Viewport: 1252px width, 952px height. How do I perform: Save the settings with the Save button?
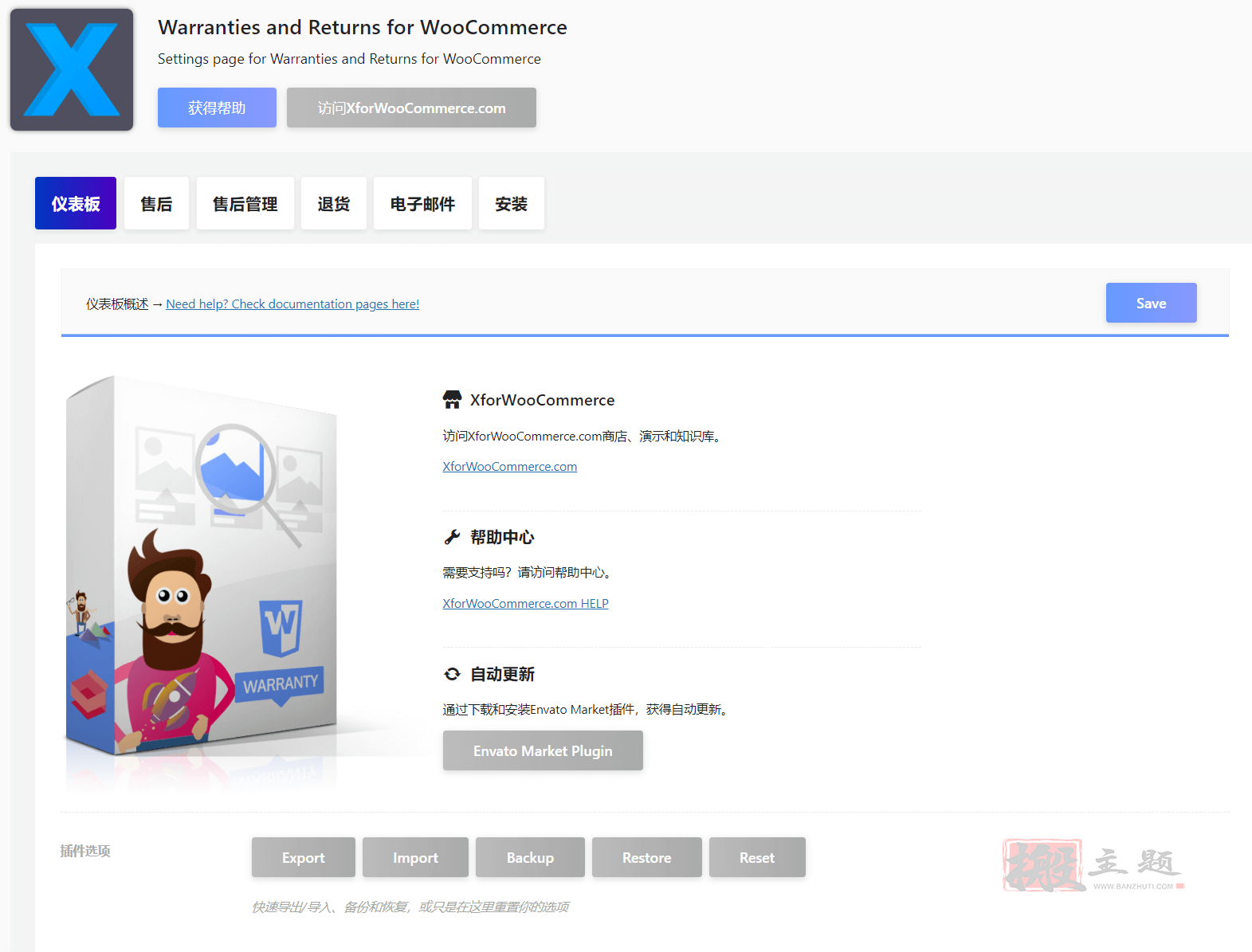tap(1151, 303)
